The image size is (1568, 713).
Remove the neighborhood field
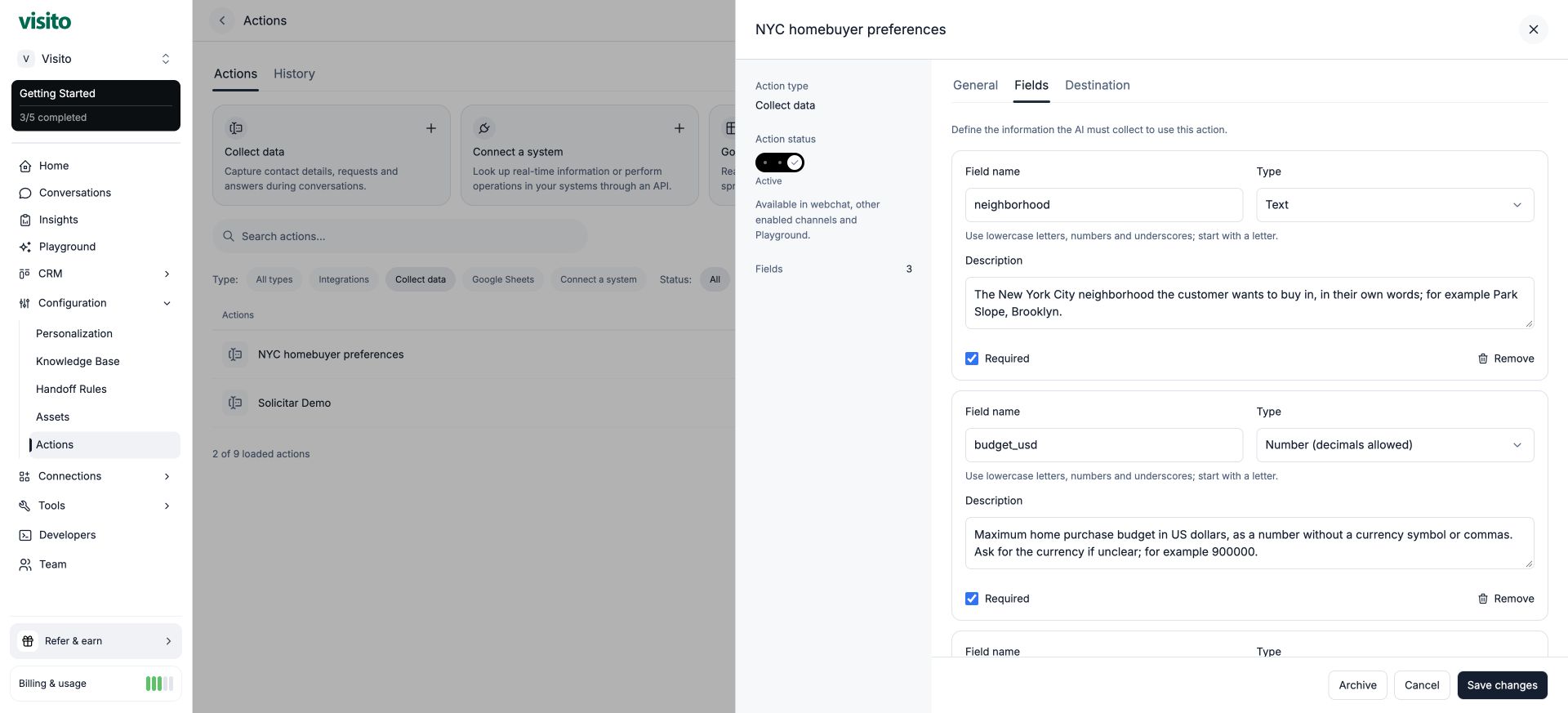point(1506,359)
